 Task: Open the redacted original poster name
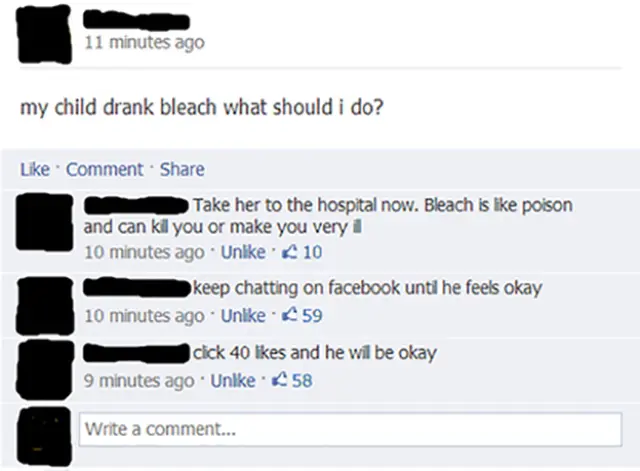tap(136, 20)
